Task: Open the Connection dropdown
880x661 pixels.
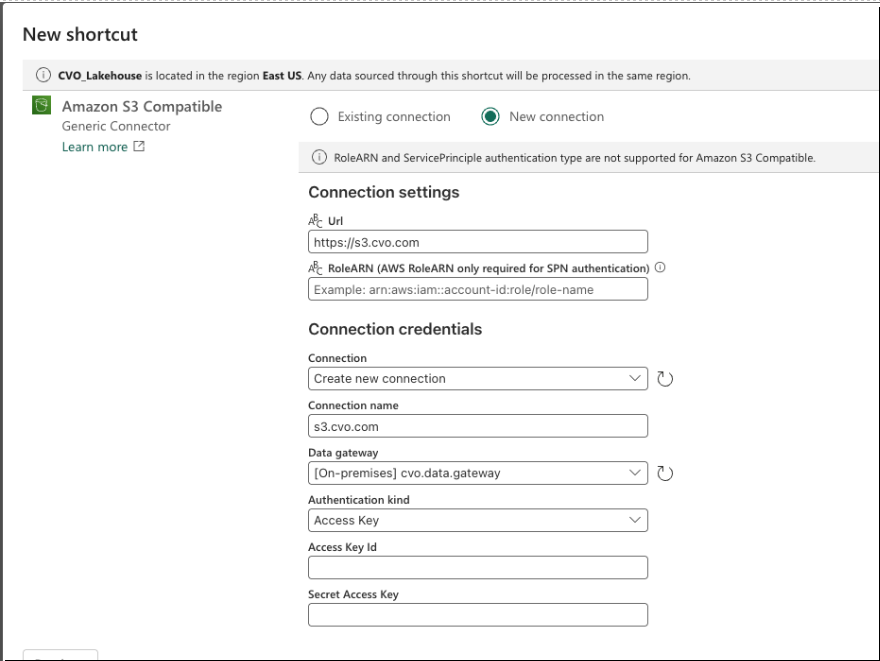Action: click(x=478, y=379)
